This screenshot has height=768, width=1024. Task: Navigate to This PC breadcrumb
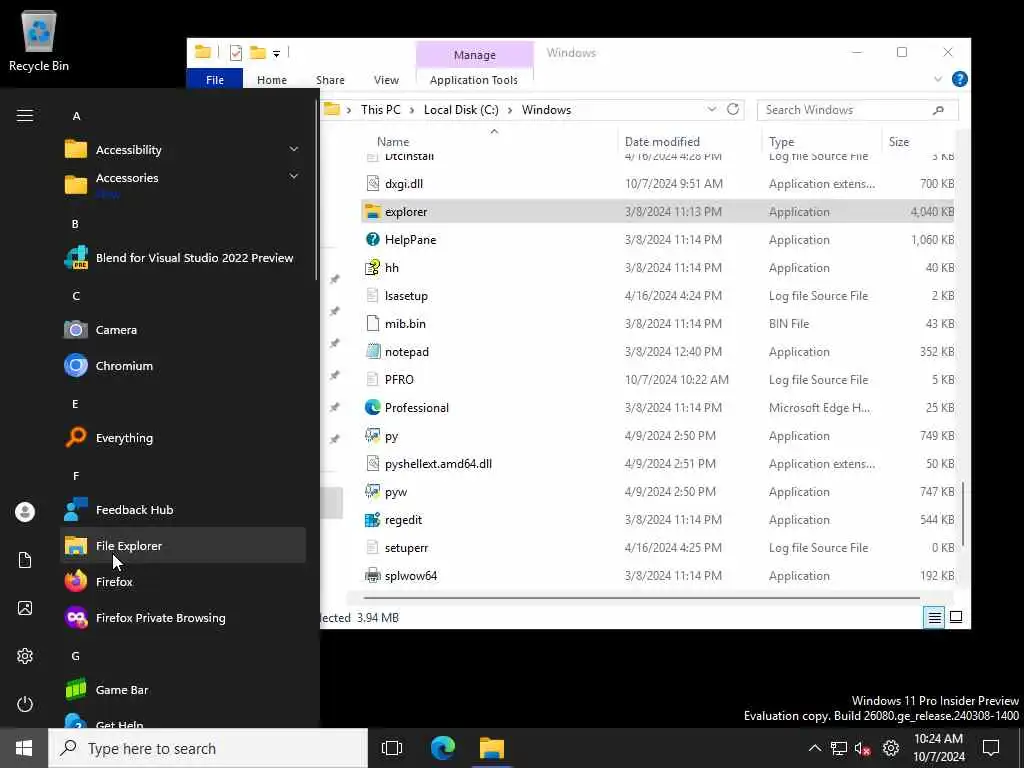coord(381,110)
